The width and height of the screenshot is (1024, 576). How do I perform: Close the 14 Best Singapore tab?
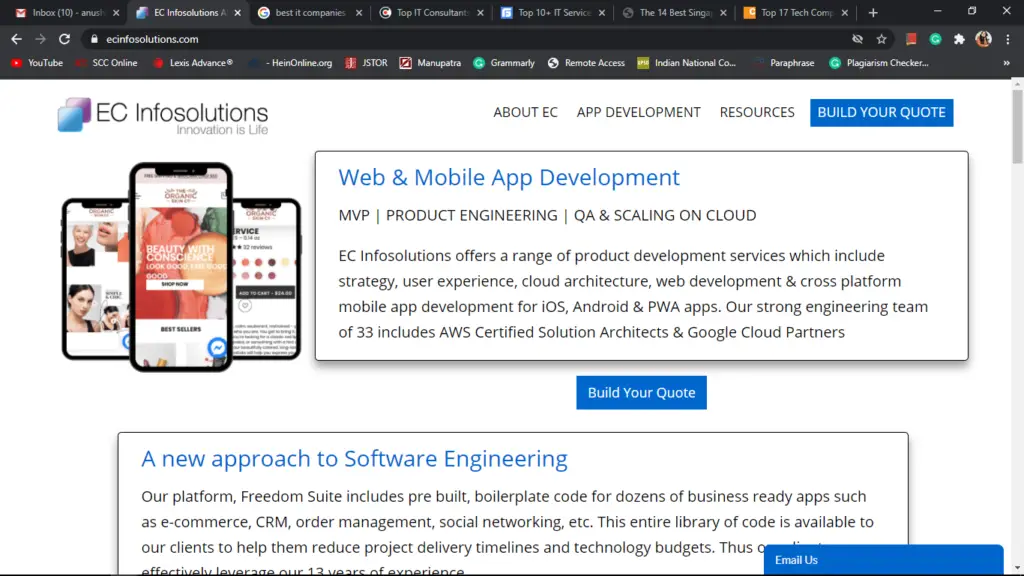[723, 12]
